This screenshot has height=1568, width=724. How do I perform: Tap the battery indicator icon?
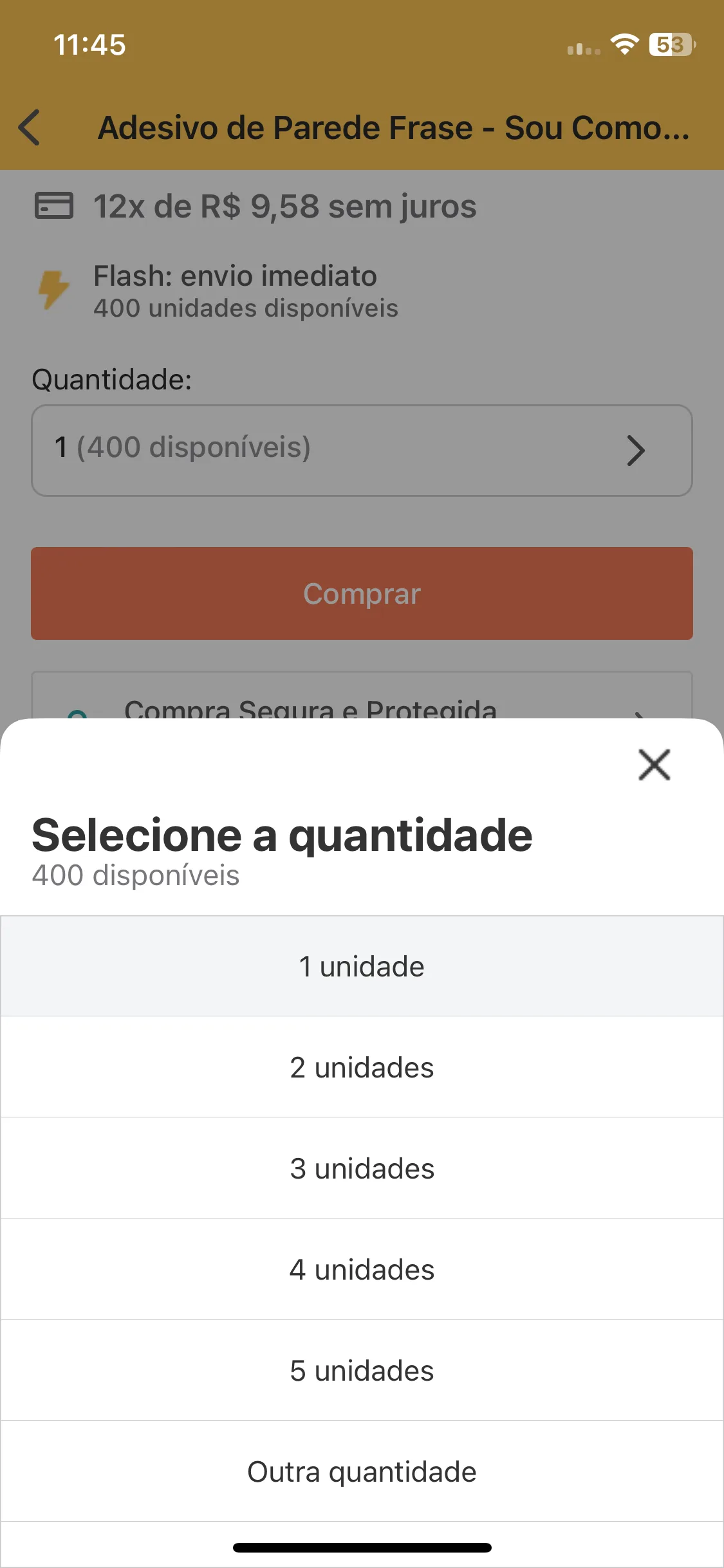672,44
